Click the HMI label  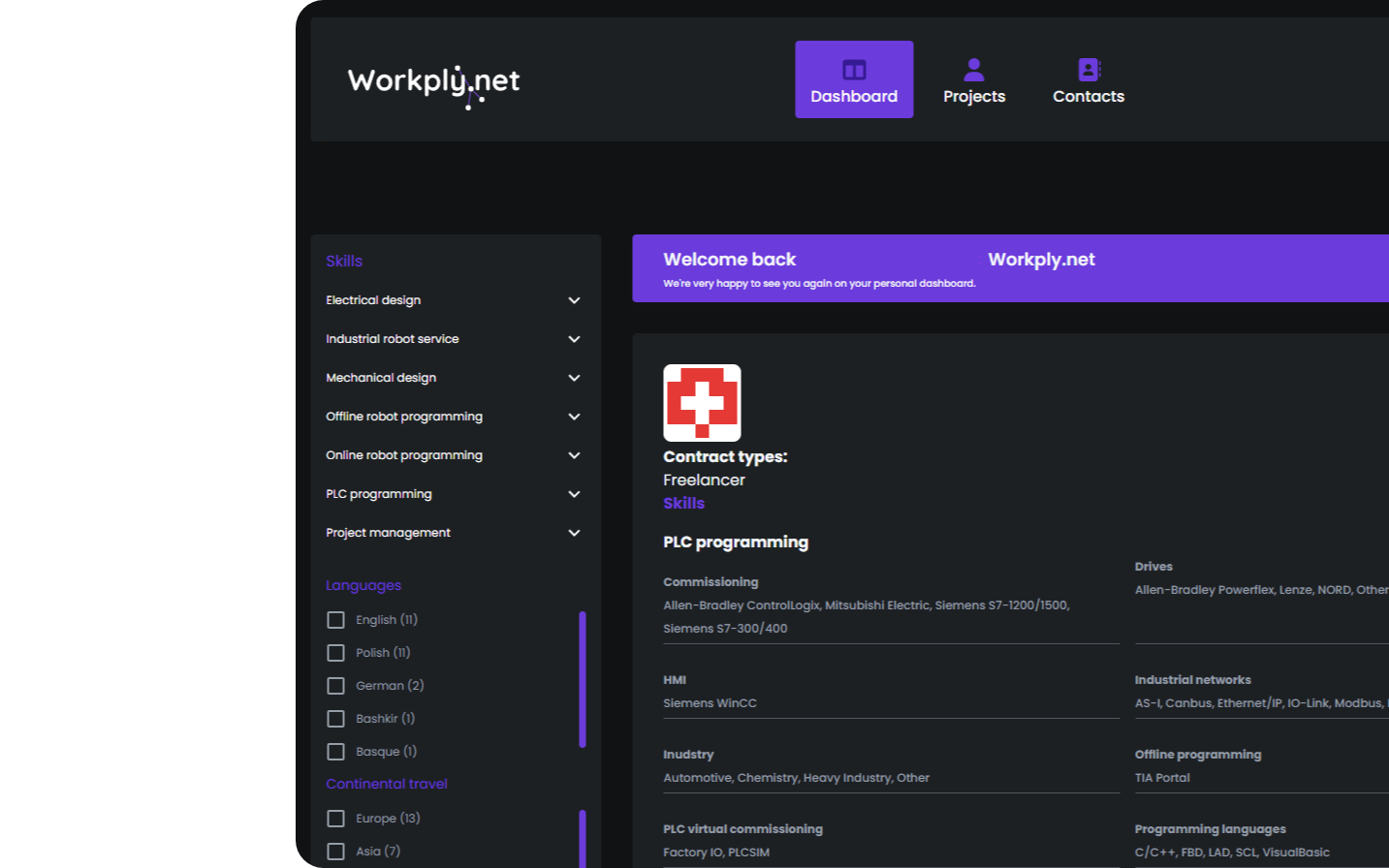675,680
